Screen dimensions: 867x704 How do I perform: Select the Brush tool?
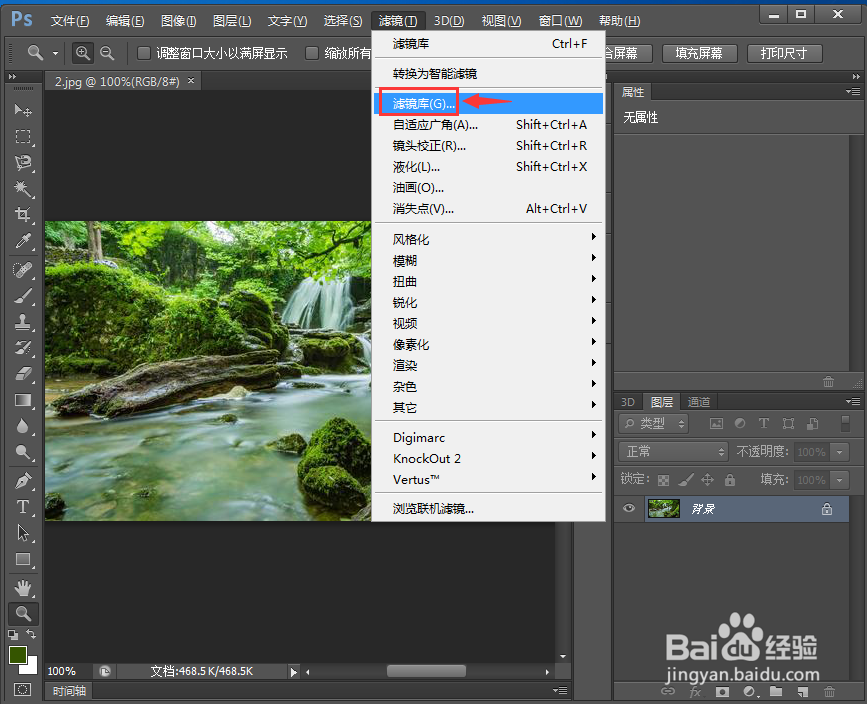pyautogui.click(x=23, y=296)
